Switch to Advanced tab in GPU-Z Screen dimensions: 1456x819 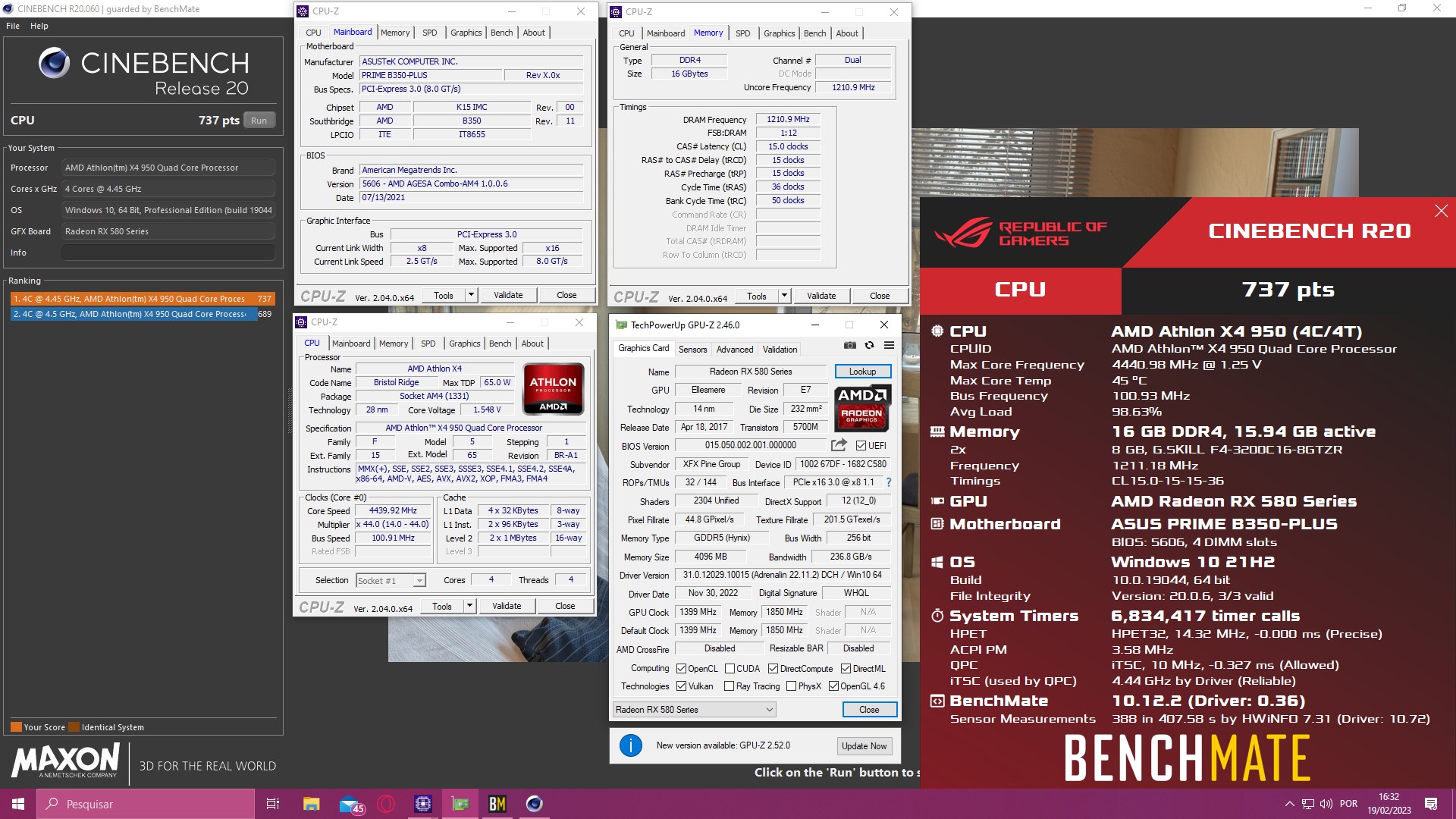coord(735,350)
